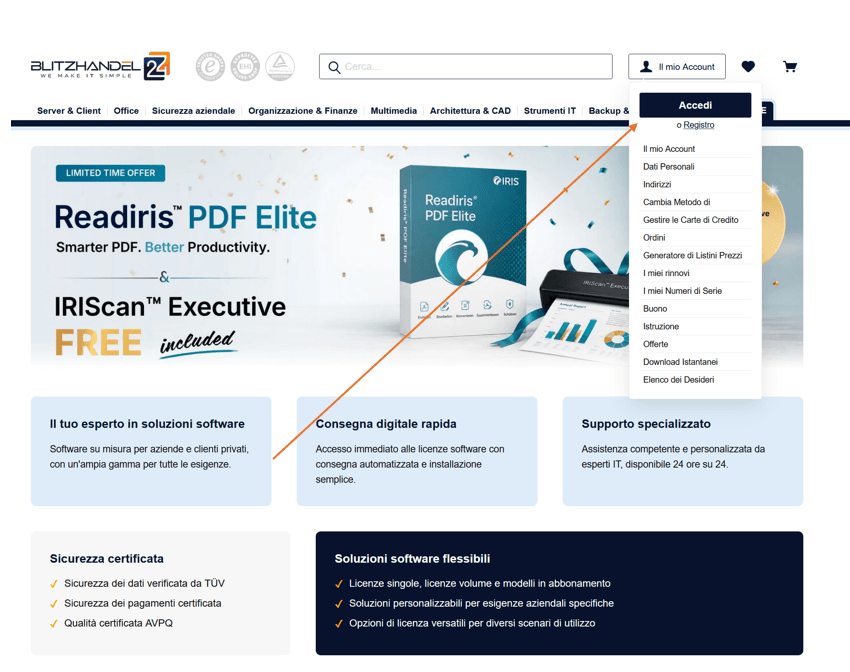Select Il mio Account in the dropdown list

669,148
